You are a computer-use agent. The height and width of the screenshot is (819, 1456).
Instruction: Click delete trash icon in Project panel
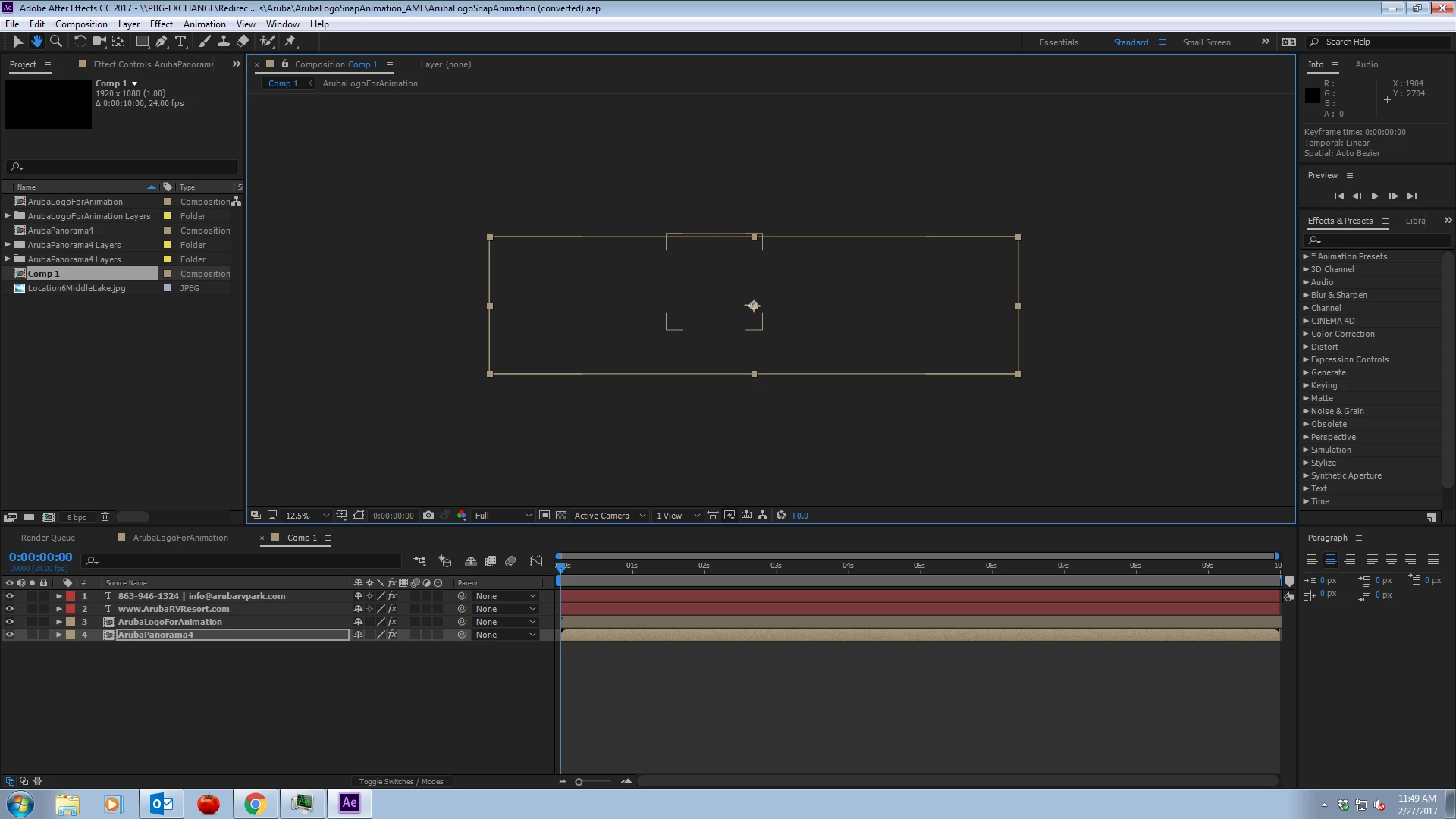(105, 517)
